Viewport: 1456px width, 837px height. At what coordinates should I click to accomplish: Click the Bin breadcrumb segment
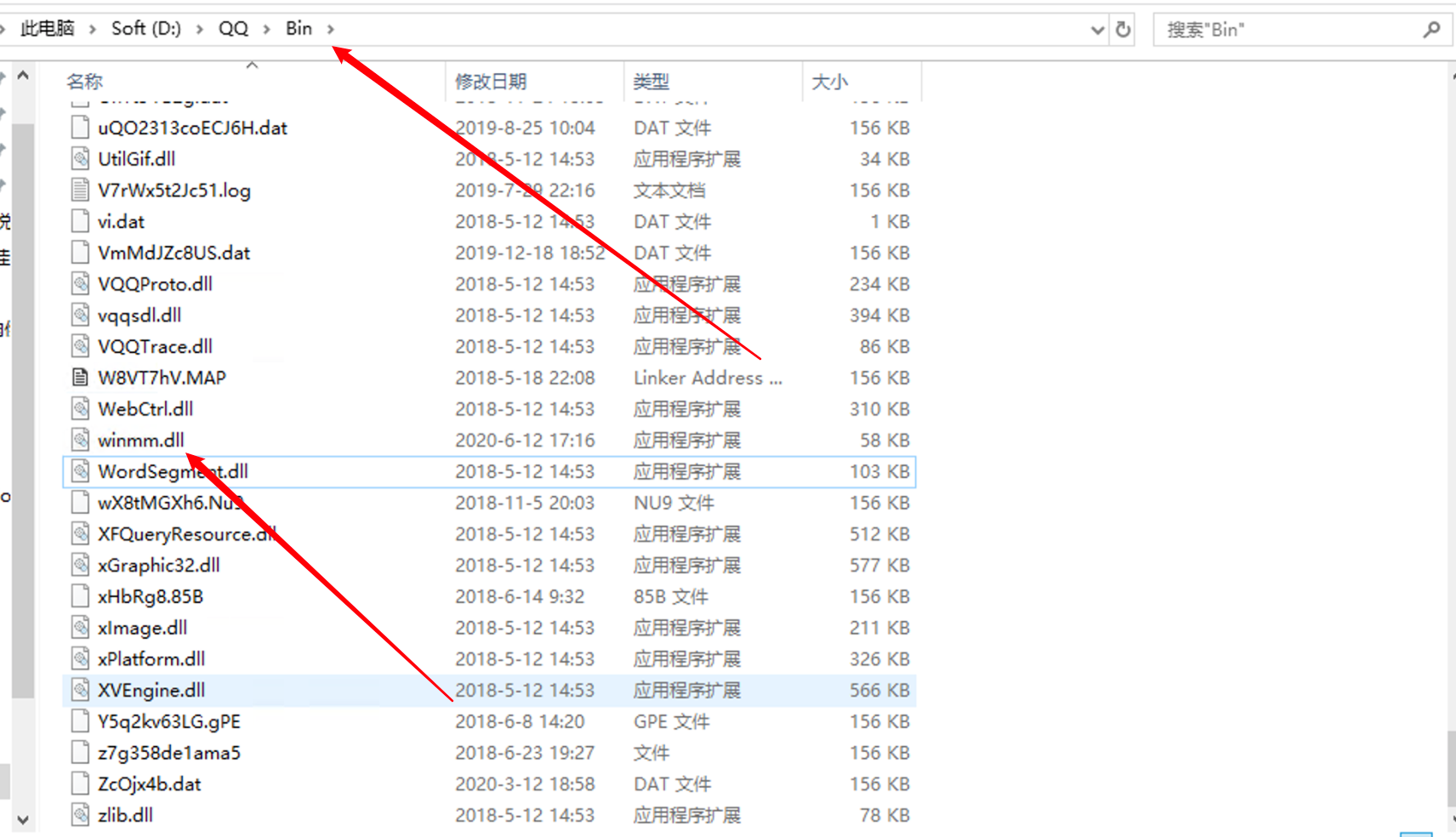[x=299, y=29]
